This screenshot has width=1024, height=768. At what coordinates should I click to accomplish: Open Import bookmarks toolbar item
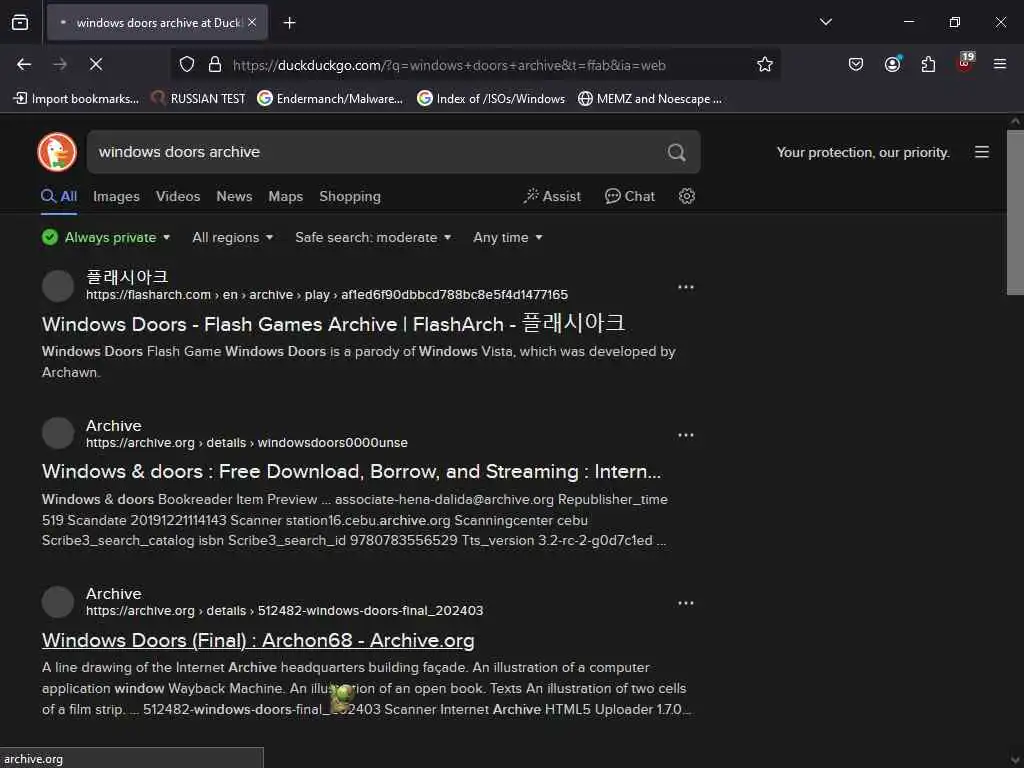[76, 99]
